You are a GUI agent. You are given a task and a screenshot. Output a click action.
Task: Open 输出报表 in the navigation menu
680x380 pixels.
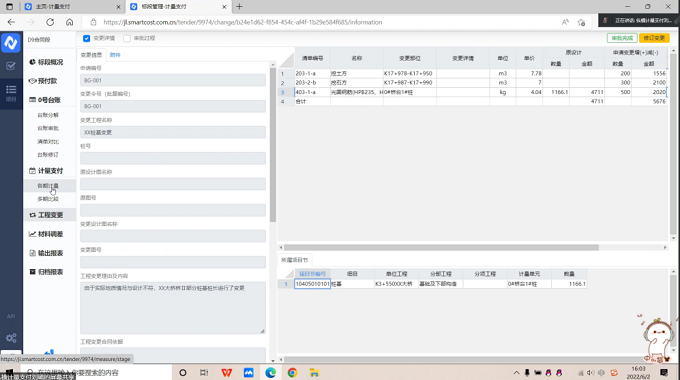(x=46, y=253)
